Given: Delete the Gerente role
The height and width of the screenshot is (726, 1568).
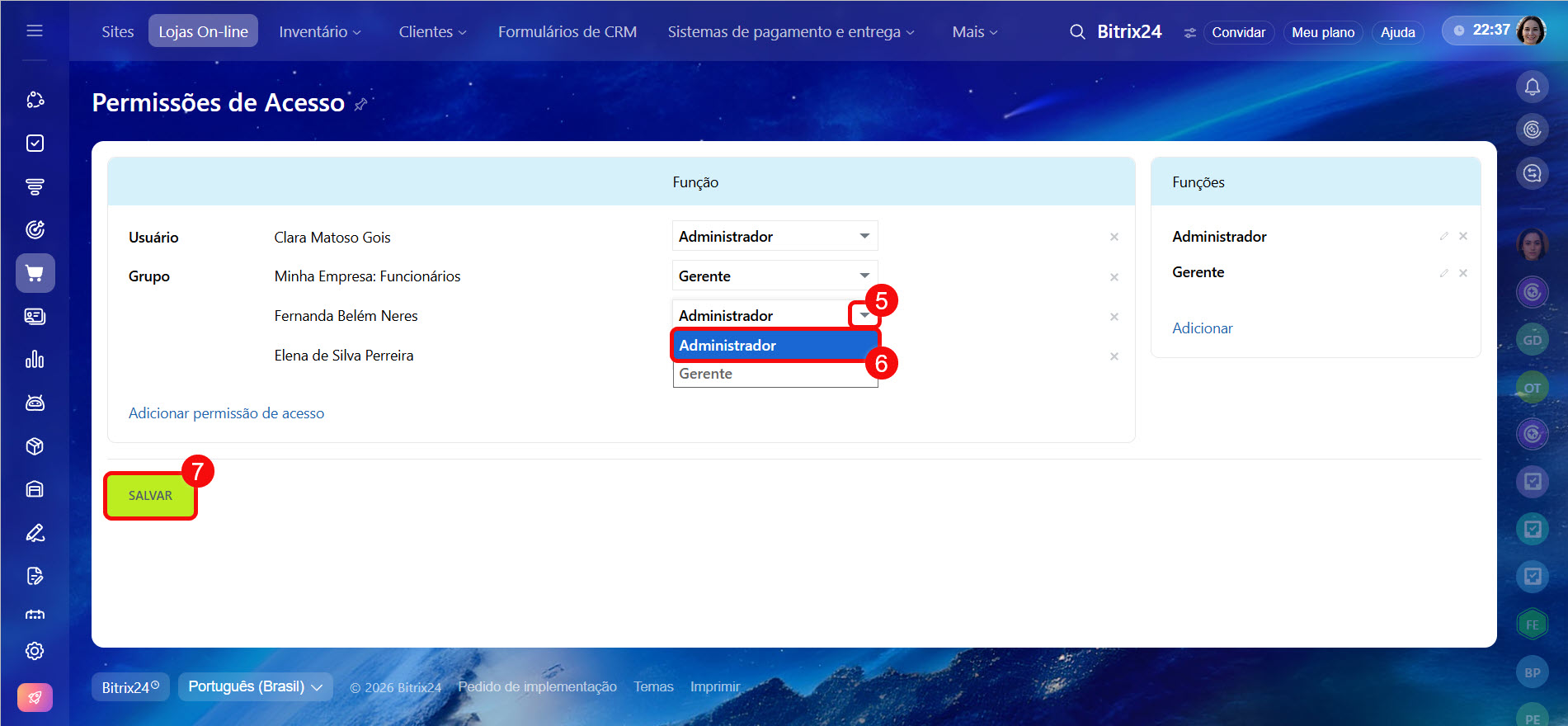Looking at the screenshot, I should point(1462,273).
